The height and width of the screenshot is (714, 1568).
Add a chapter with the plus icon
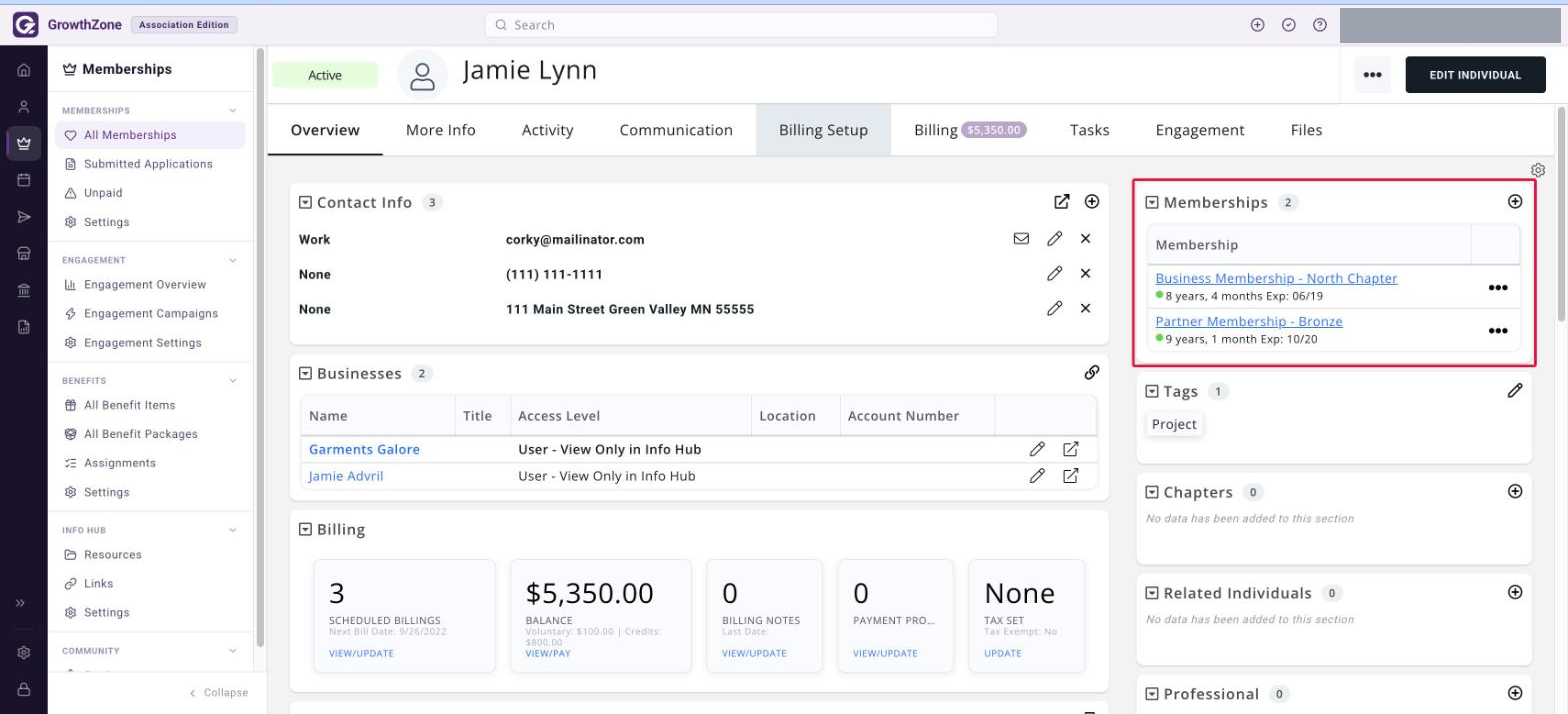[x=1515, y=492]
